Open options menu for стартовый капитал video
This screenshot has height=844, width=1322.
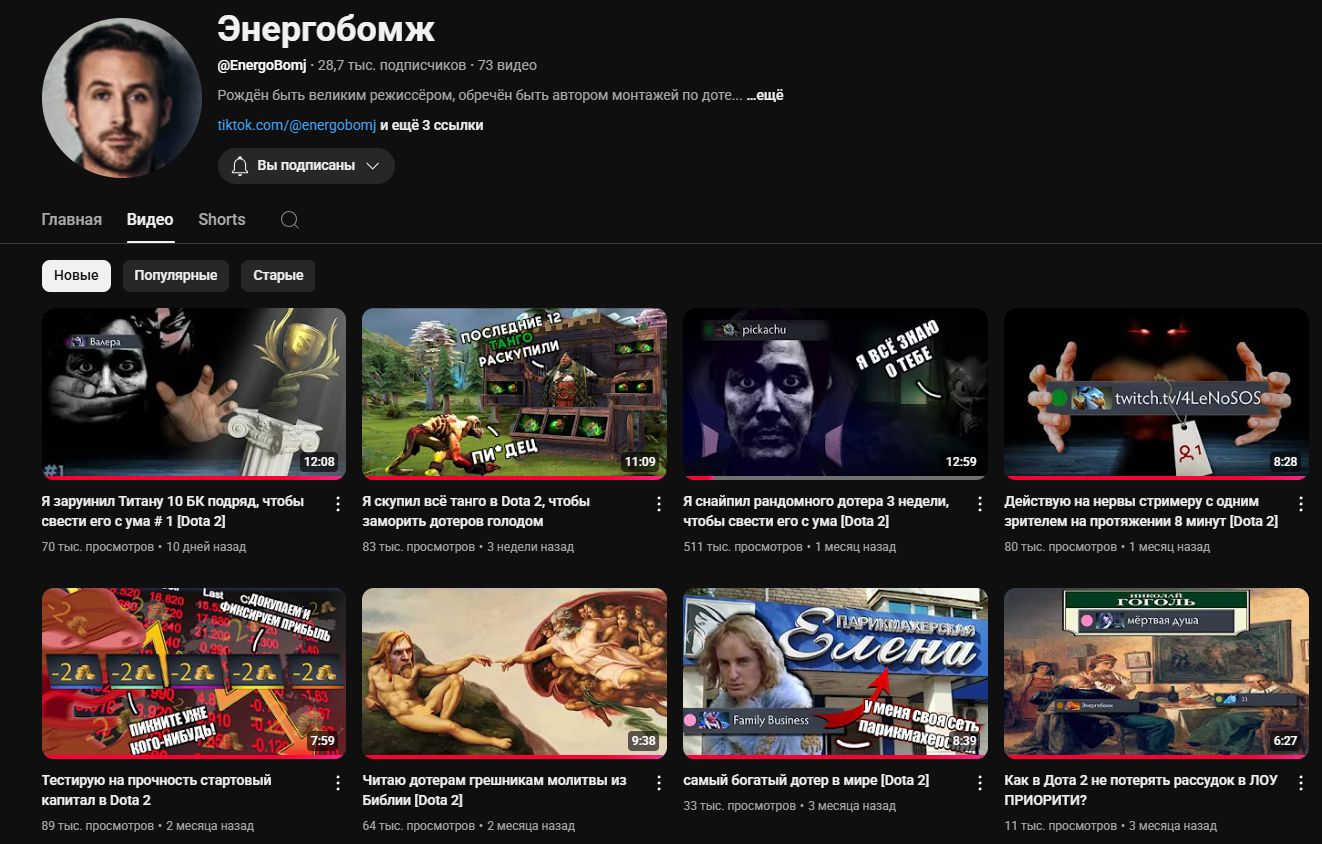tap(338, 783)
